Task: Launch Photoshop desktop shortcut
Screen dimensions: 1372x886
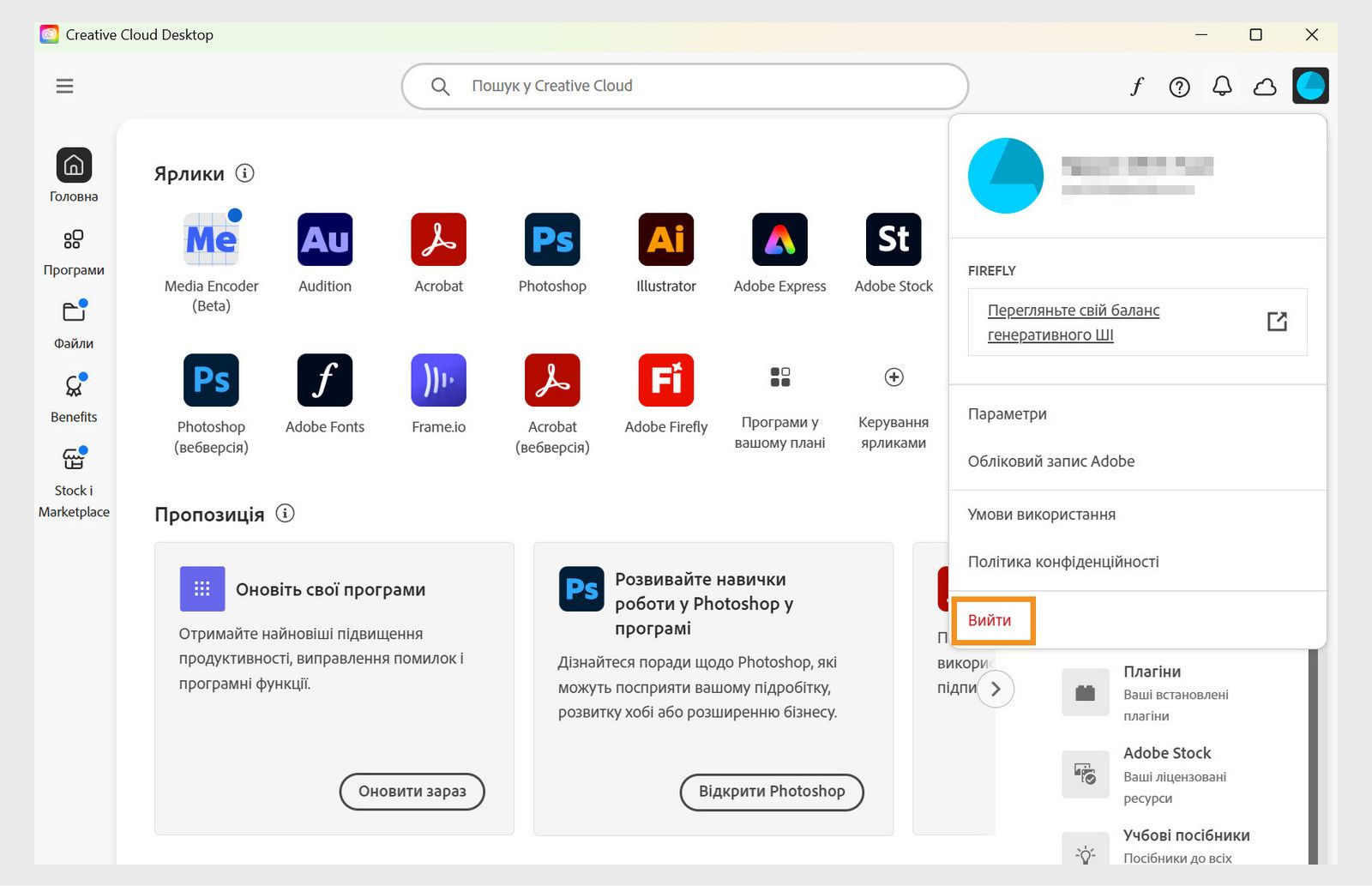Action: (552, 254)
